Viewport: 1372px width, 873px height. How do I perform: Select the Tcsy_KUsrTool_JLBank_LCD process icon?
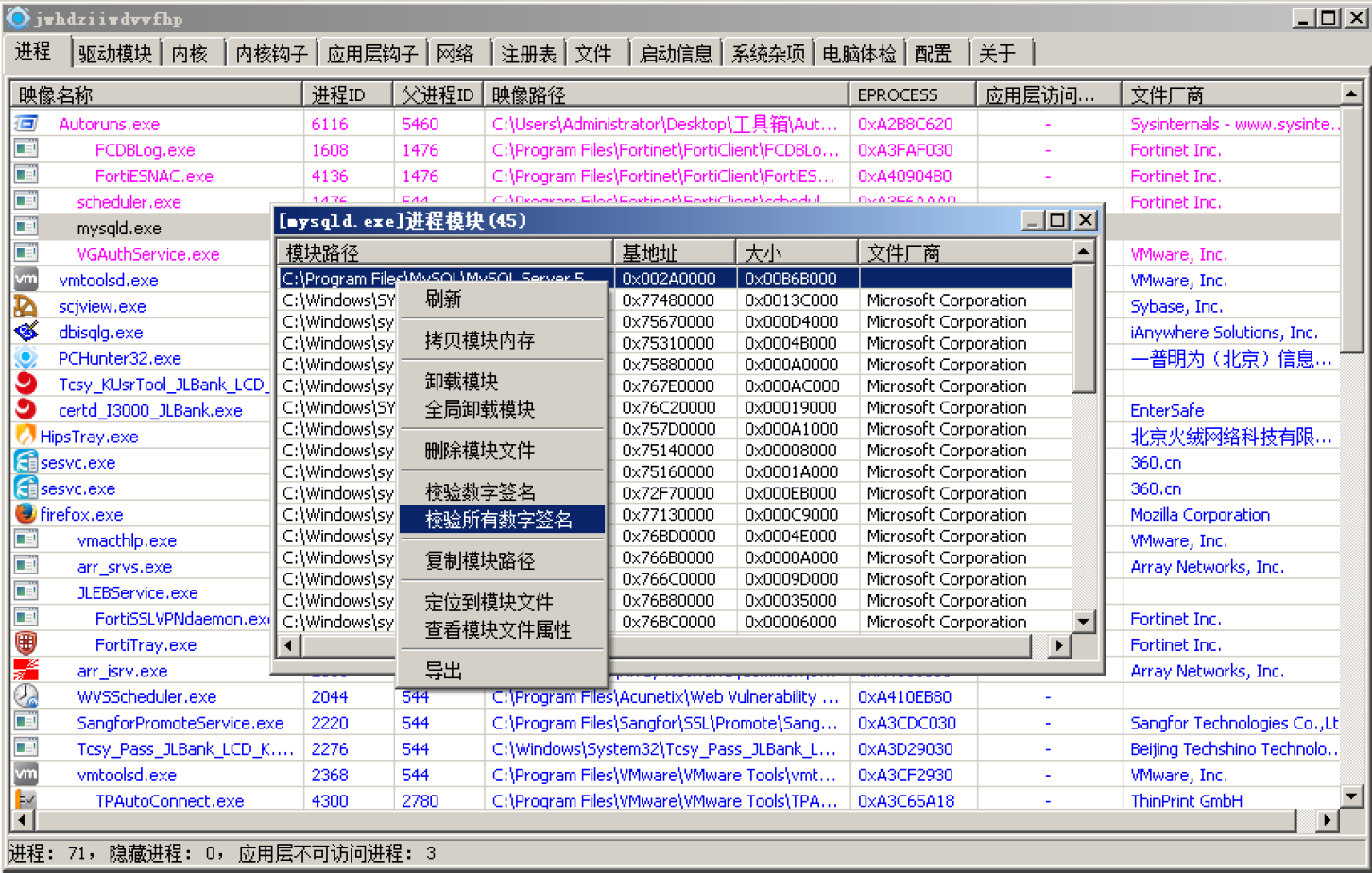pyautogui.click(x=26, y=385)
